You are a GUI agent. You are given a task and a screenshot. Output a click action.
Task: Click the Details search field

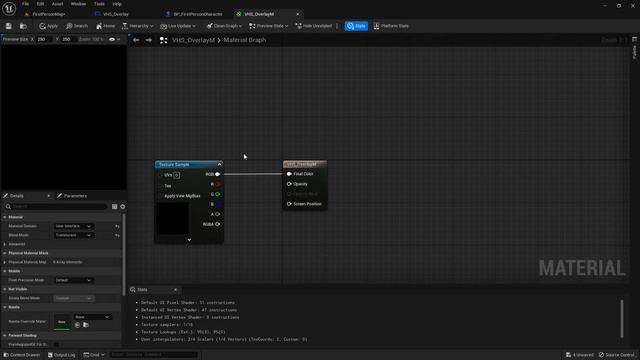[x=56, y=207]
